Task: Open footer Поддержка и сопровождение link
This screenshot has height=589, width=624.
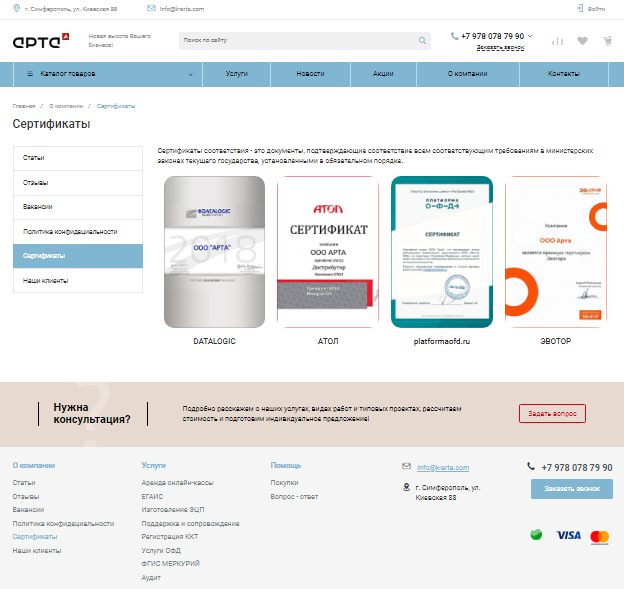Action: tap(191, 524)
